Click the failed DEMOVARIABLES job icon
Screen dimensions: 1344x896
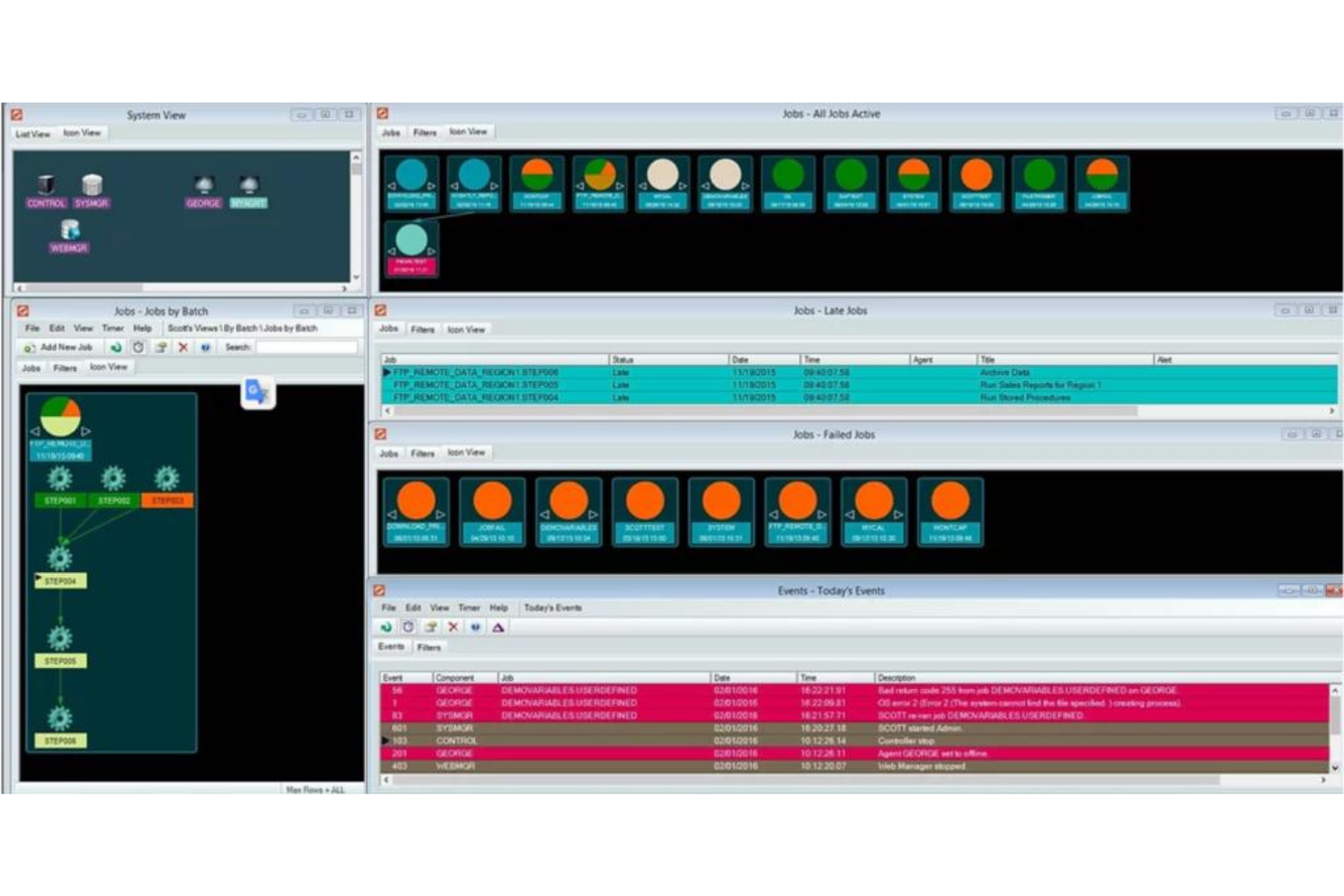point(566,497)
